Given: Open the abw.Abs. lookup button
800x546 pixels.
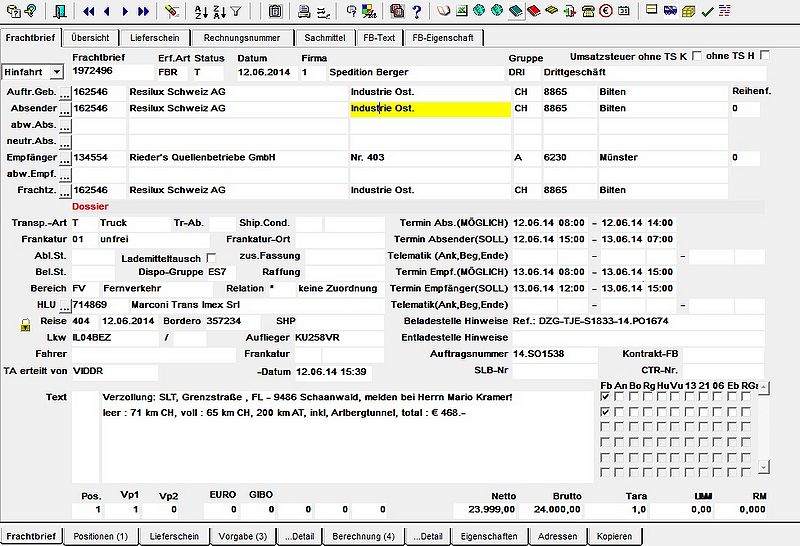Looking at the screenshot, I should click(65, 126).
